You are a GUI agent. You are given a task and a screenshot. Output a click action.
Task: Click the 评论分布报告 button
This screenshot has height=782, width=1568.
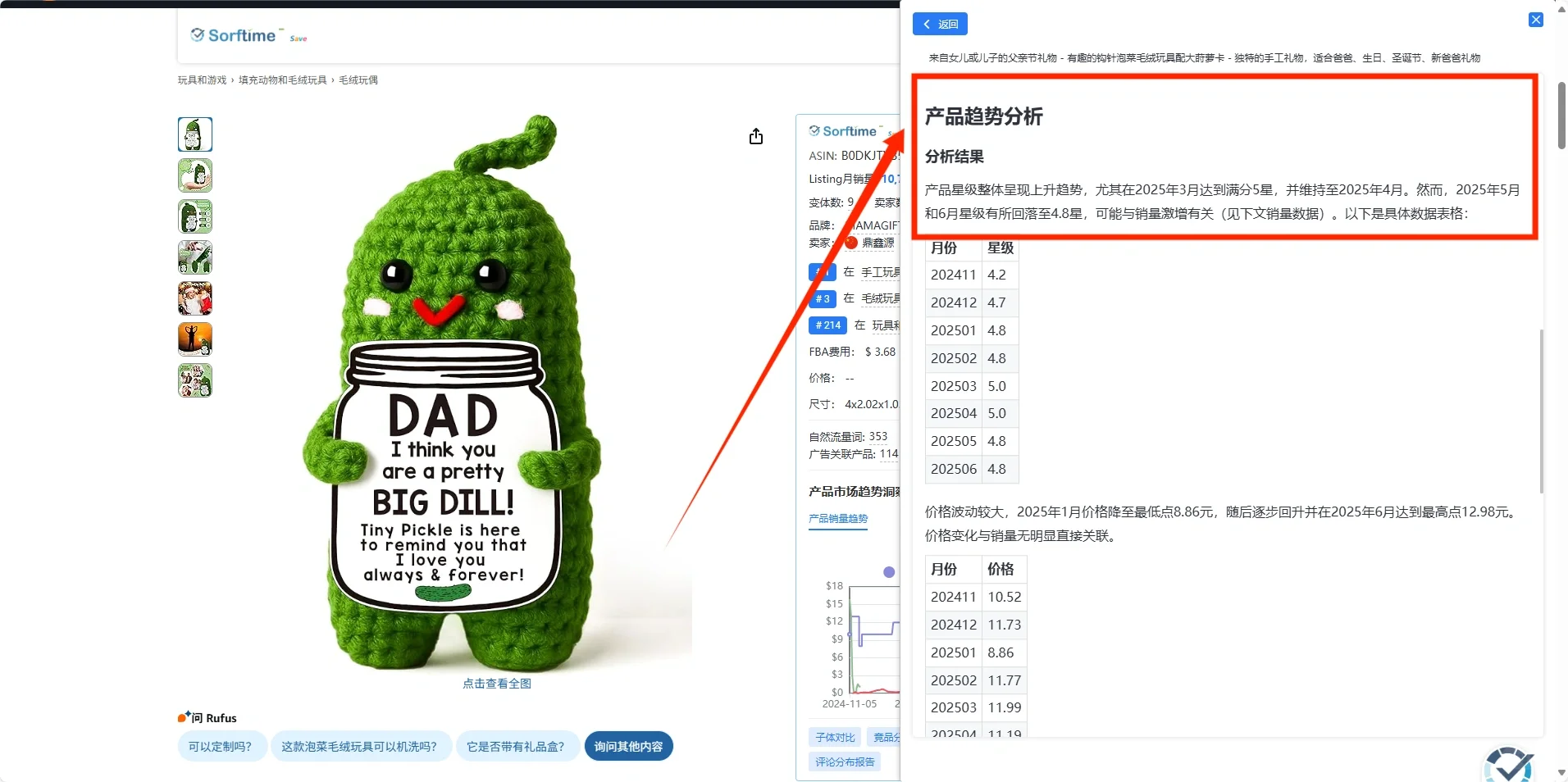tap(845, 762)
